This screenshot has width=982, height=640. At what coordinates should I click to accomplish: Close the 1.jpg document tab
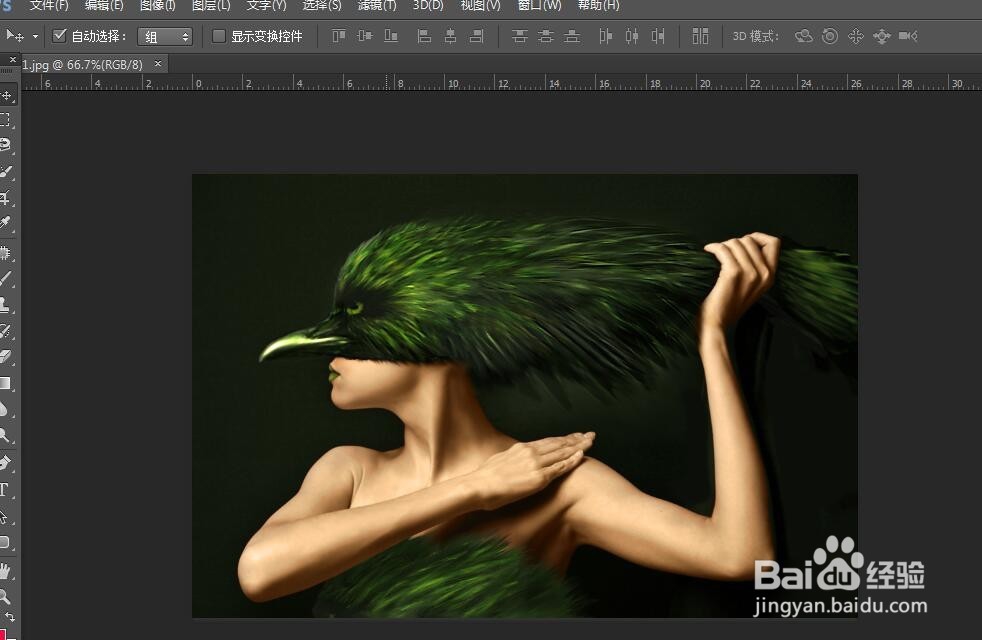158,63
